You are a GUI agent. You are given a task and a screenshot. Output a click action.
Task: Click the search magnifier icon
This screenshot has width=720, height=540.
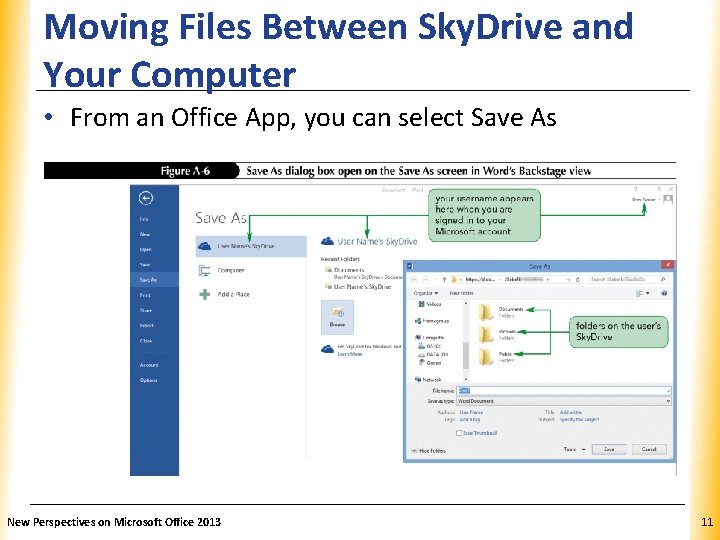(663, 279)
